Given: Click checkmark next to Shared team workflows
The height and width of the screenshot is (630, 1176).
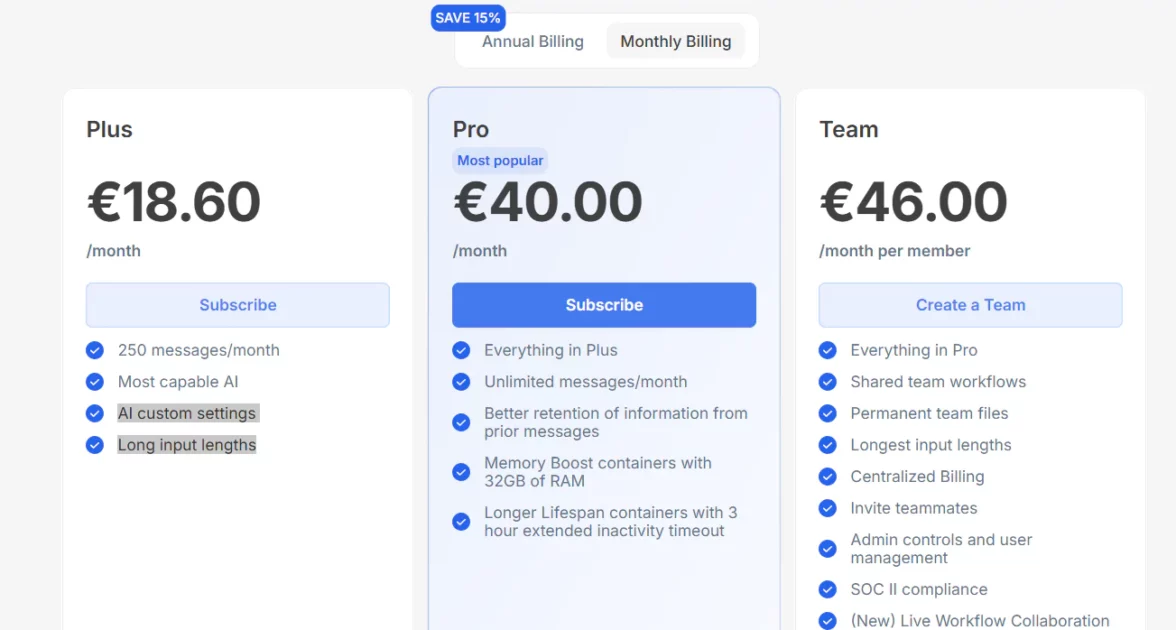Looking at the screenshot, I should [x=828, y=382].
